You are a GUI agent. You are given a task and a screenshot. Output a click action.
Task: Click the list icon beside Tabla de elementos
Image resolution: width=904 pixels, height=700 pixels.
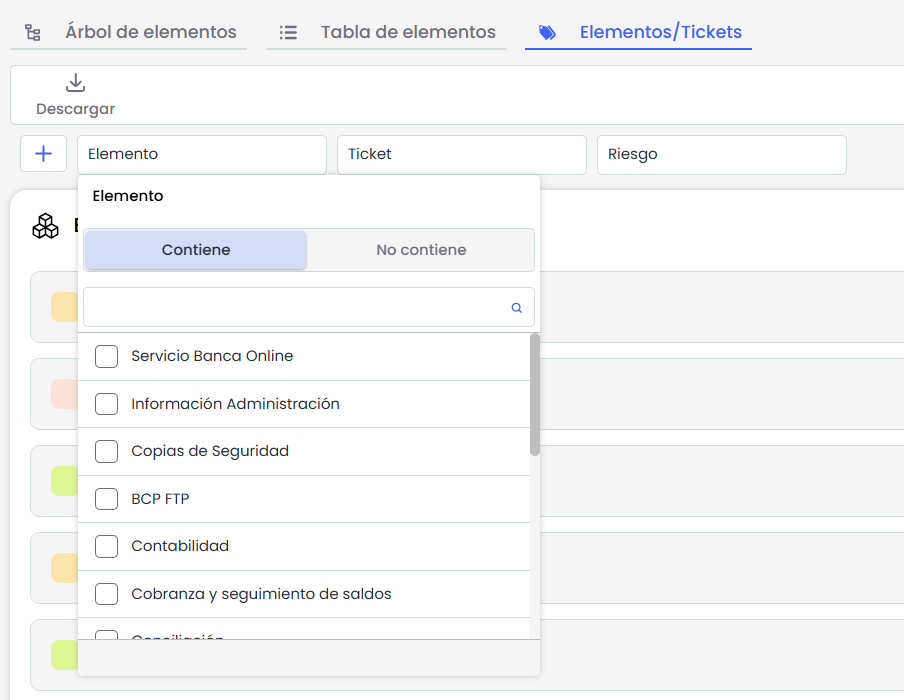click(x=288, y=33)
